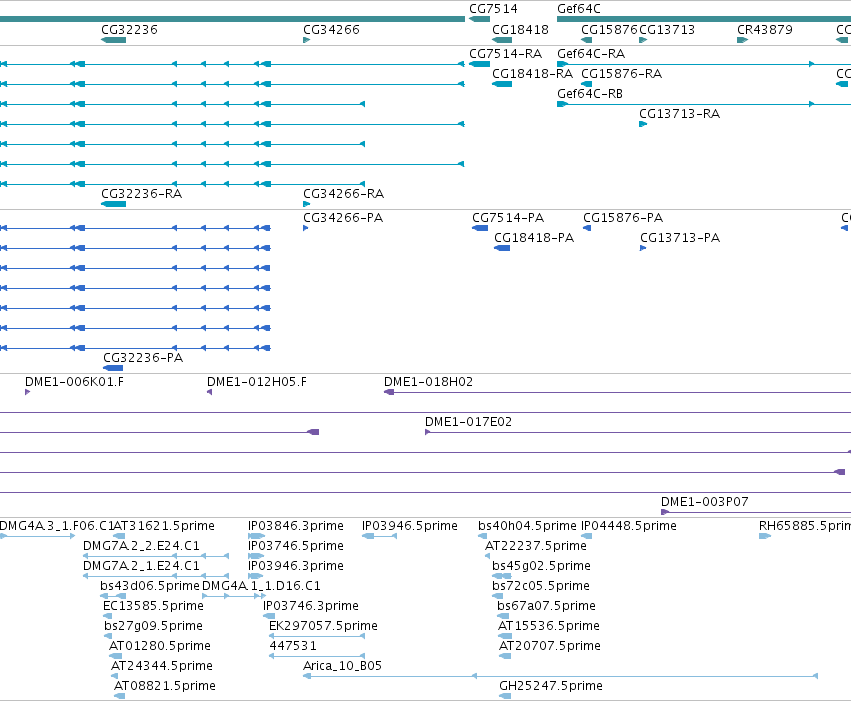
Task: Open the AT20707.5prime EST label
Action: tap(549, 646)
